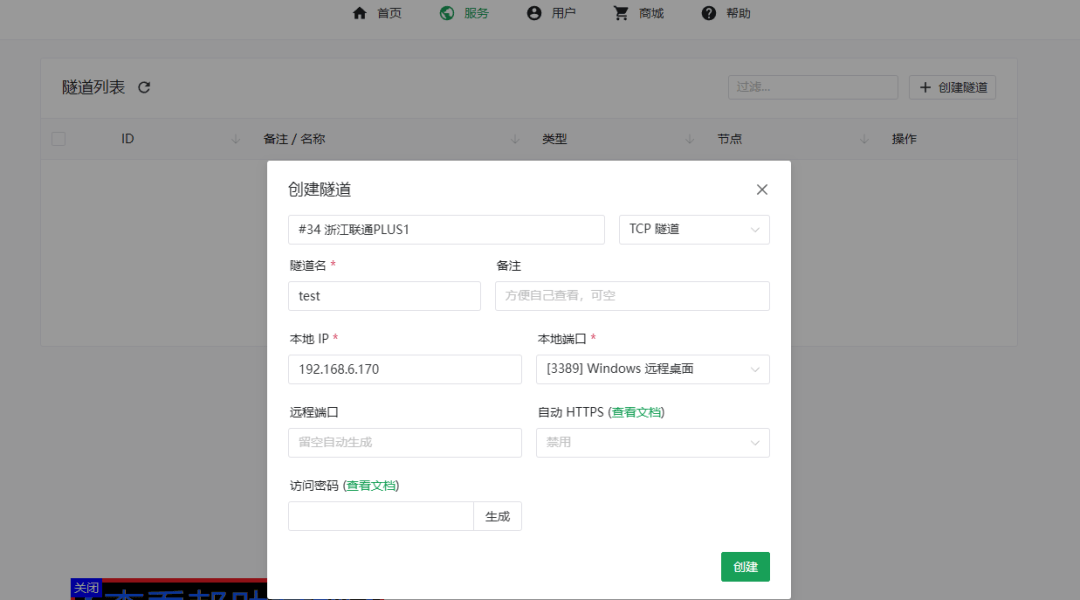Open 查看文档 link beside 自动 HTTPS

pos(636,412)
